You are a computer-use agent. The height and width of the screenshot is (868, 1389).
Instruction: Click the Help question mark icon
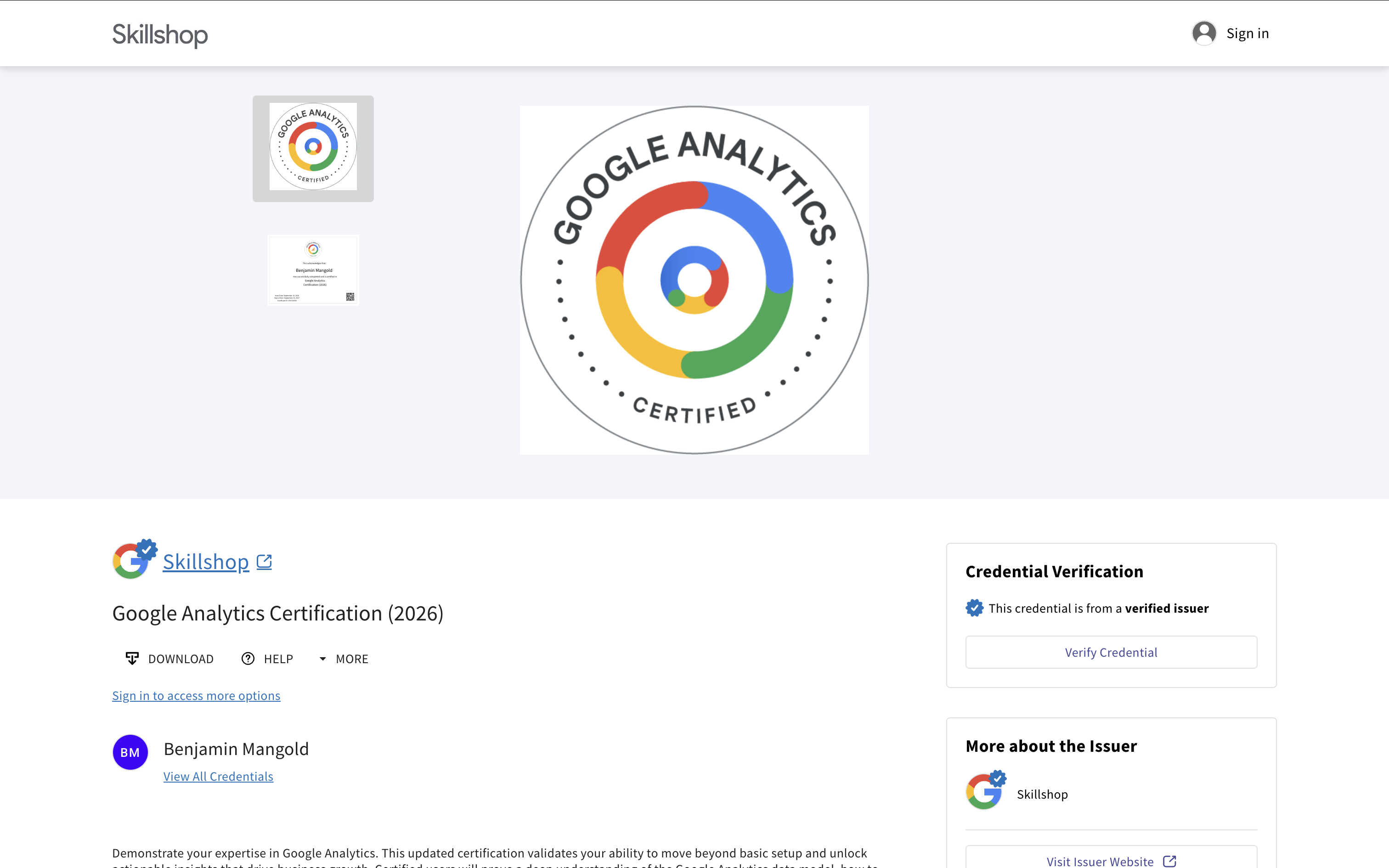[x=248, y=659]
